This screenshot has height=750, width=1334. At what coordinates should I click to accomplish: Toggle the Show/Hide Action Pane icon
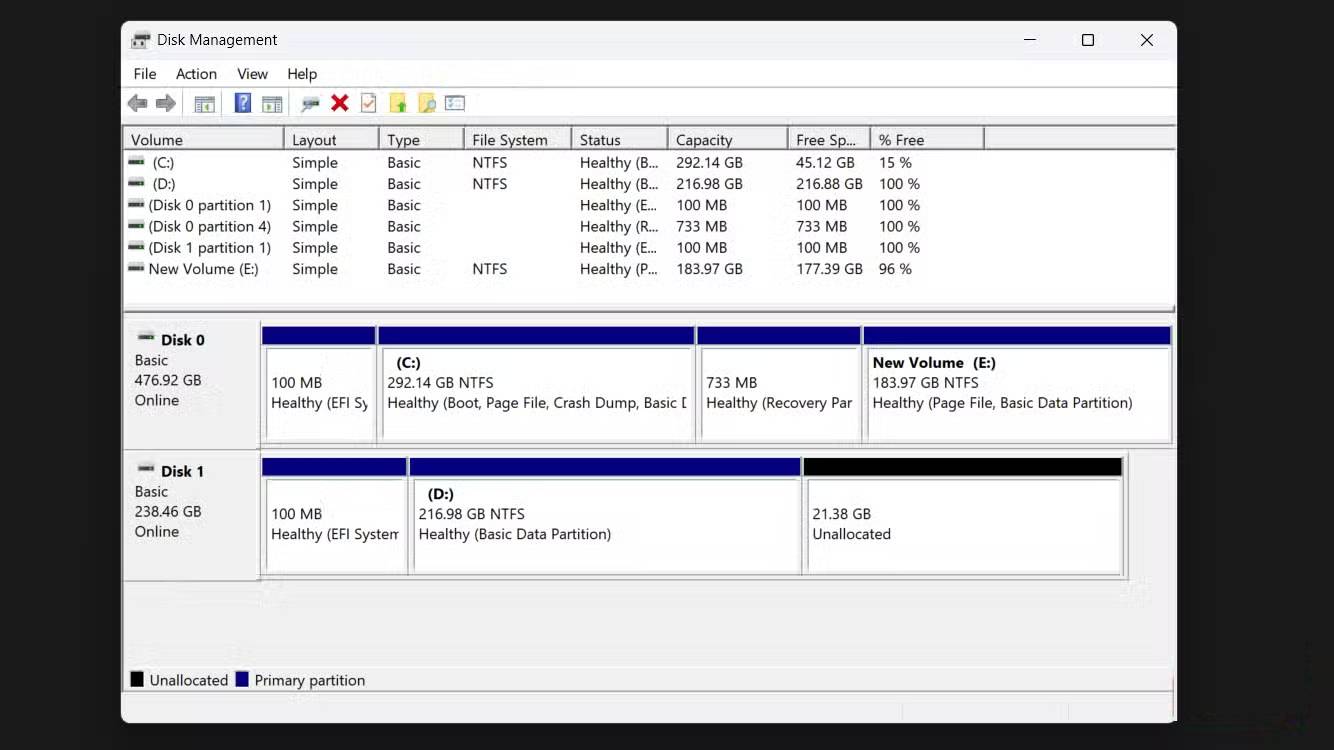coord(273,103)
